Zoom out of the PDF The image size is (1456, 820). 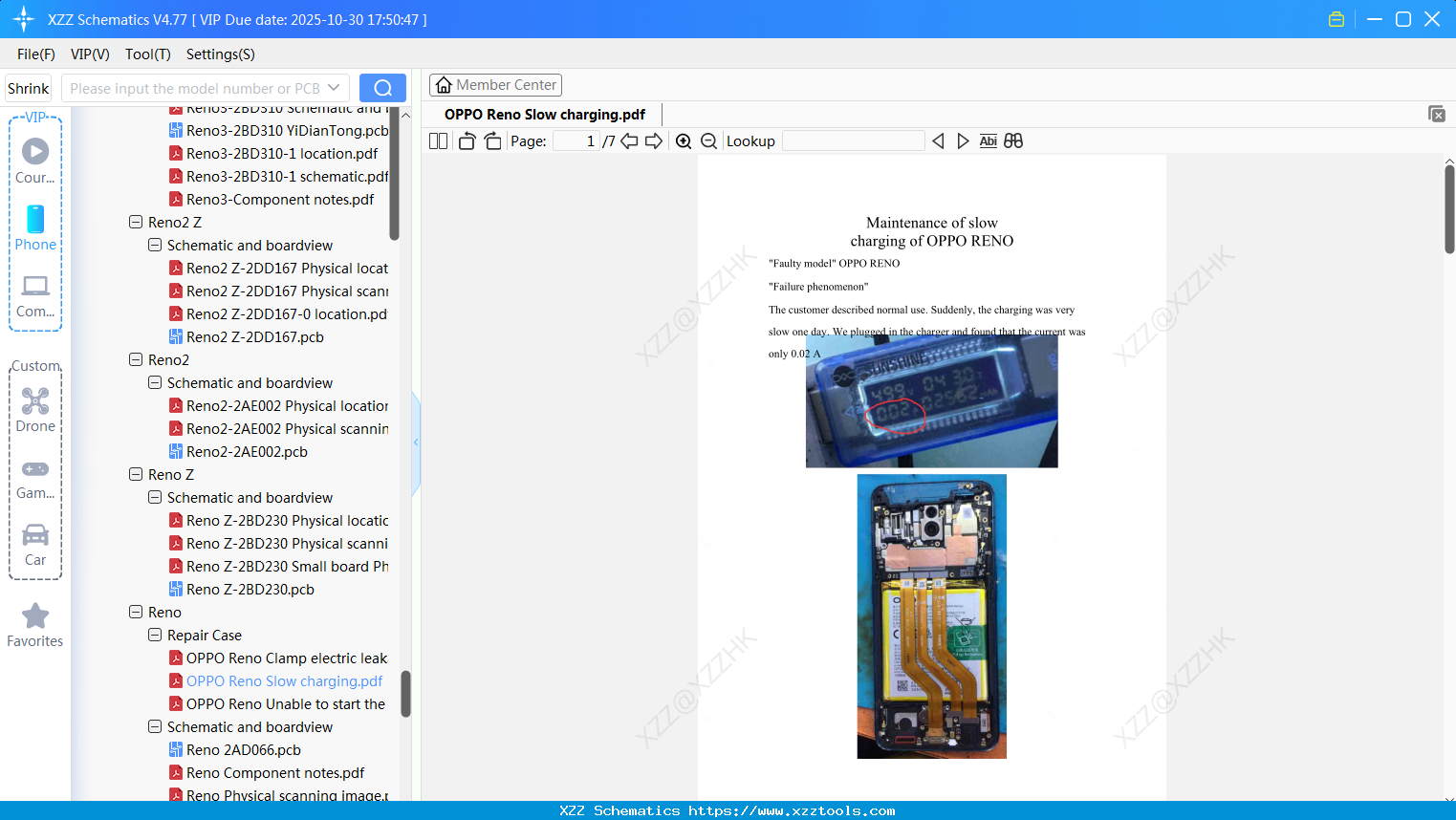pyautogui.click(x=708, y=141)
